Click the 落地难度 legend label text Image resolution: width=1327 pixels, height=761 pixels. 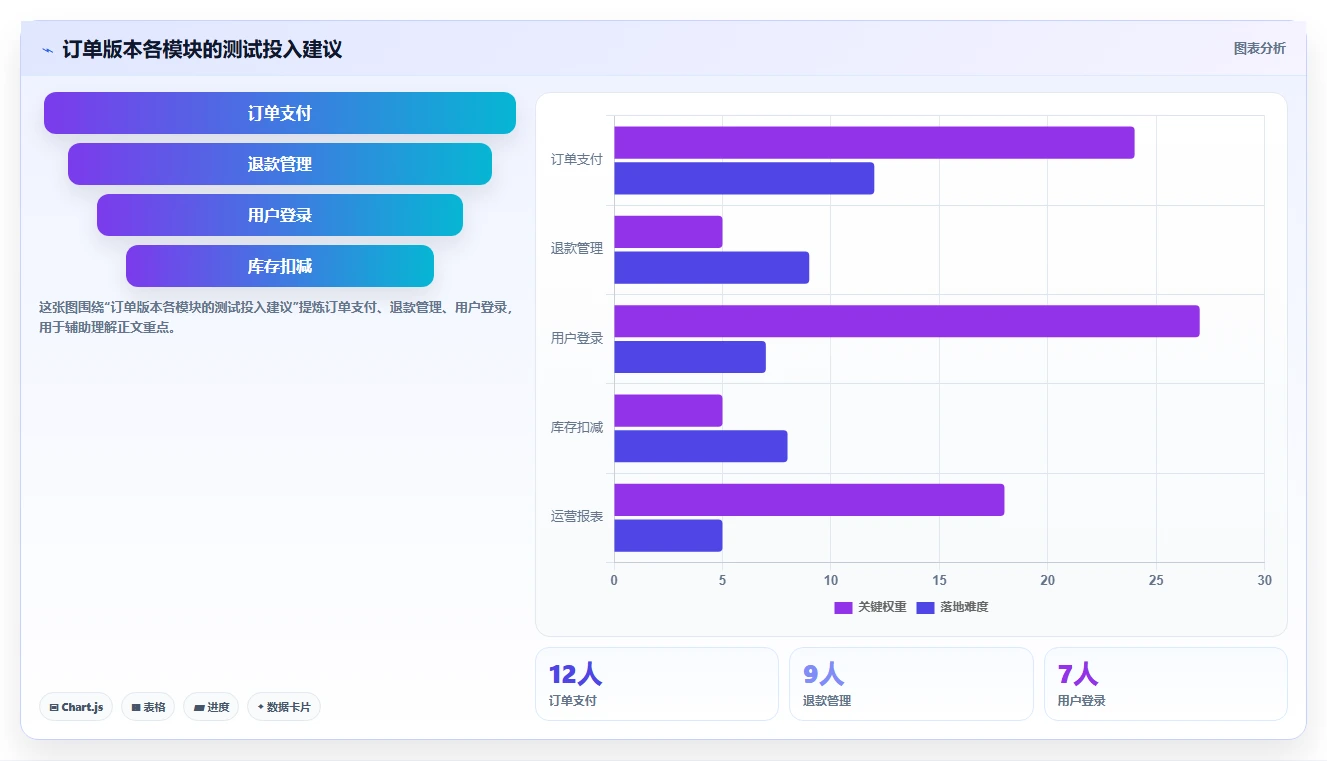[x=964, y=607]
